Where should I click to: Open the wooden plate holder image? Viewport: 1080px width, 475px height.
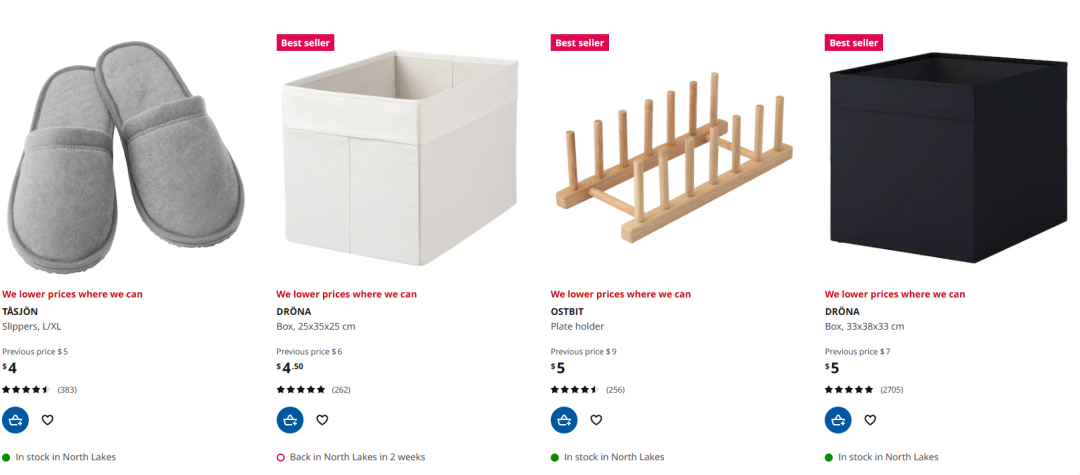674,157
